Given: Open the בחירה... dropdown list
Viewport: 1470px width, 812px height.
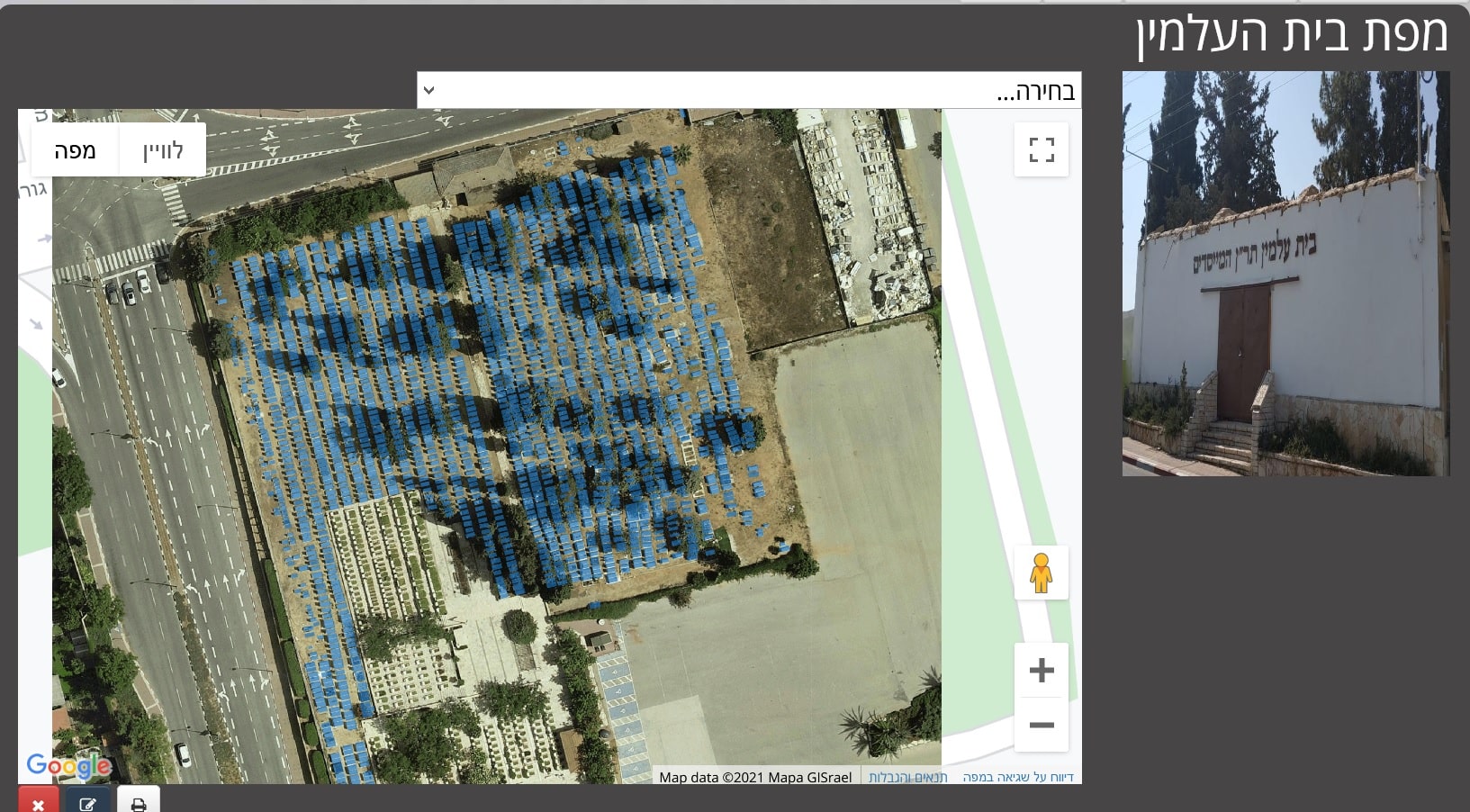Looking at the screenshot, I should click(749, 91).
